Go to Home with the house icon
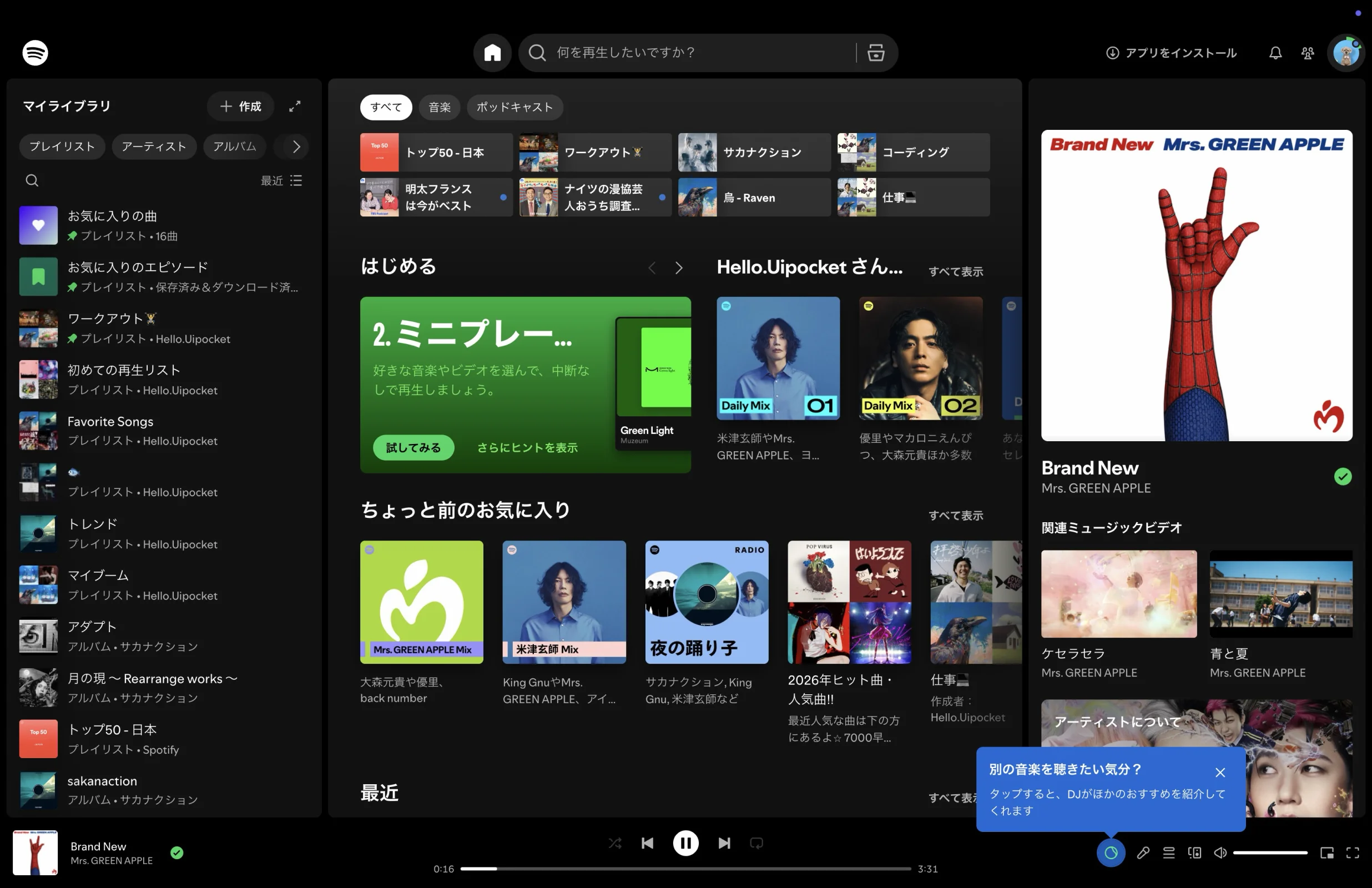1372x888 pixels. pos(492,53)
